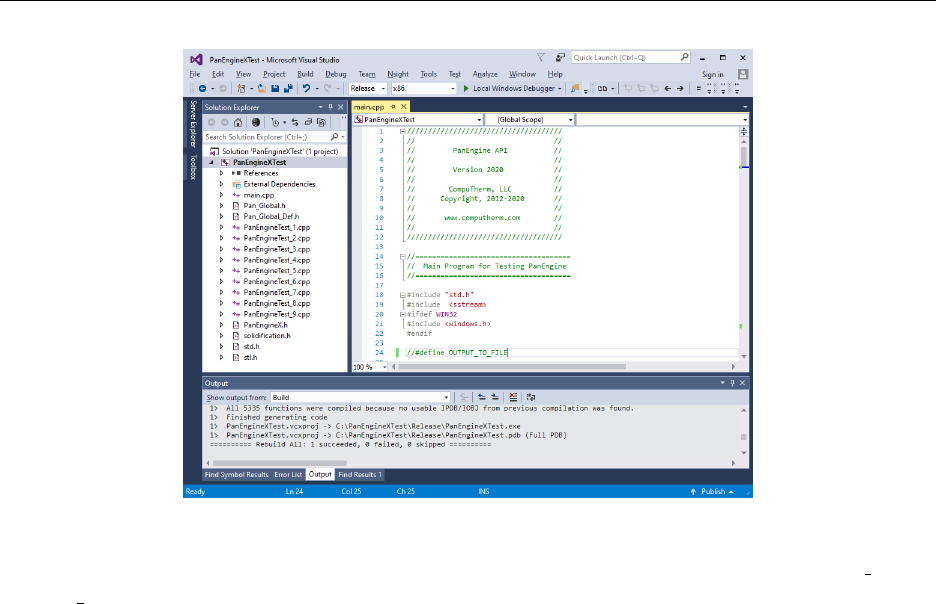Click the New Project toolbar icon

(x=241, y=88)
